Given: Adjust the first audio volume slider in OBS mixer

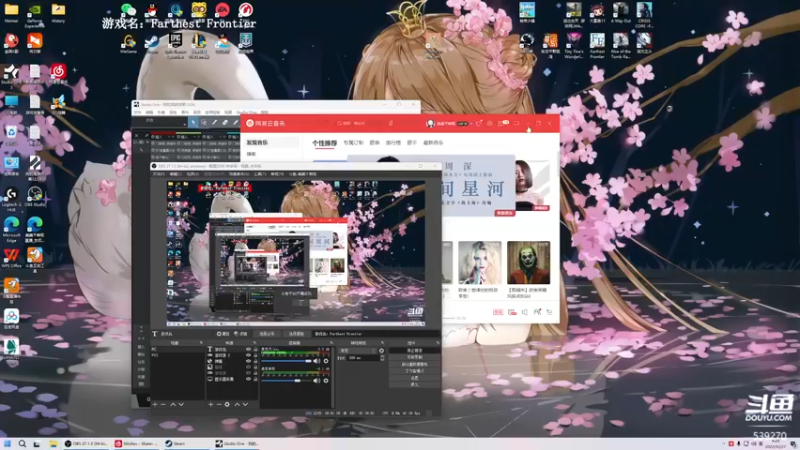Looking at the screenshot, I should coord(286,361).
